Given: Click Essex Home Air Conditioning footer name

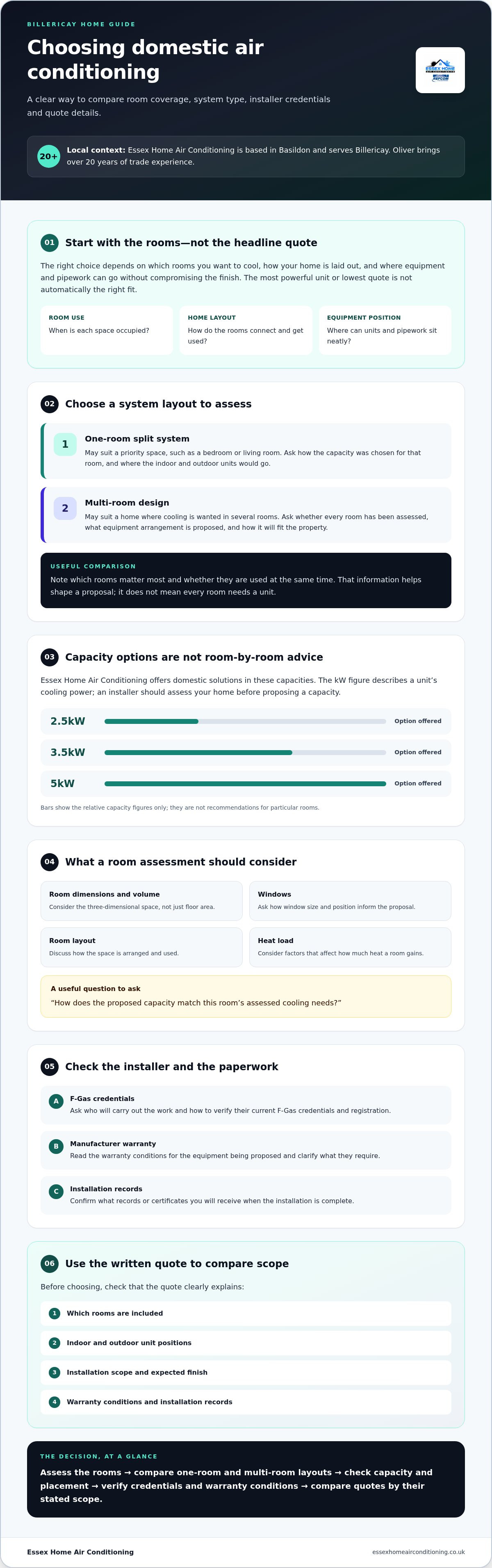Looking at the screenshot, I should pos(80,1552).
